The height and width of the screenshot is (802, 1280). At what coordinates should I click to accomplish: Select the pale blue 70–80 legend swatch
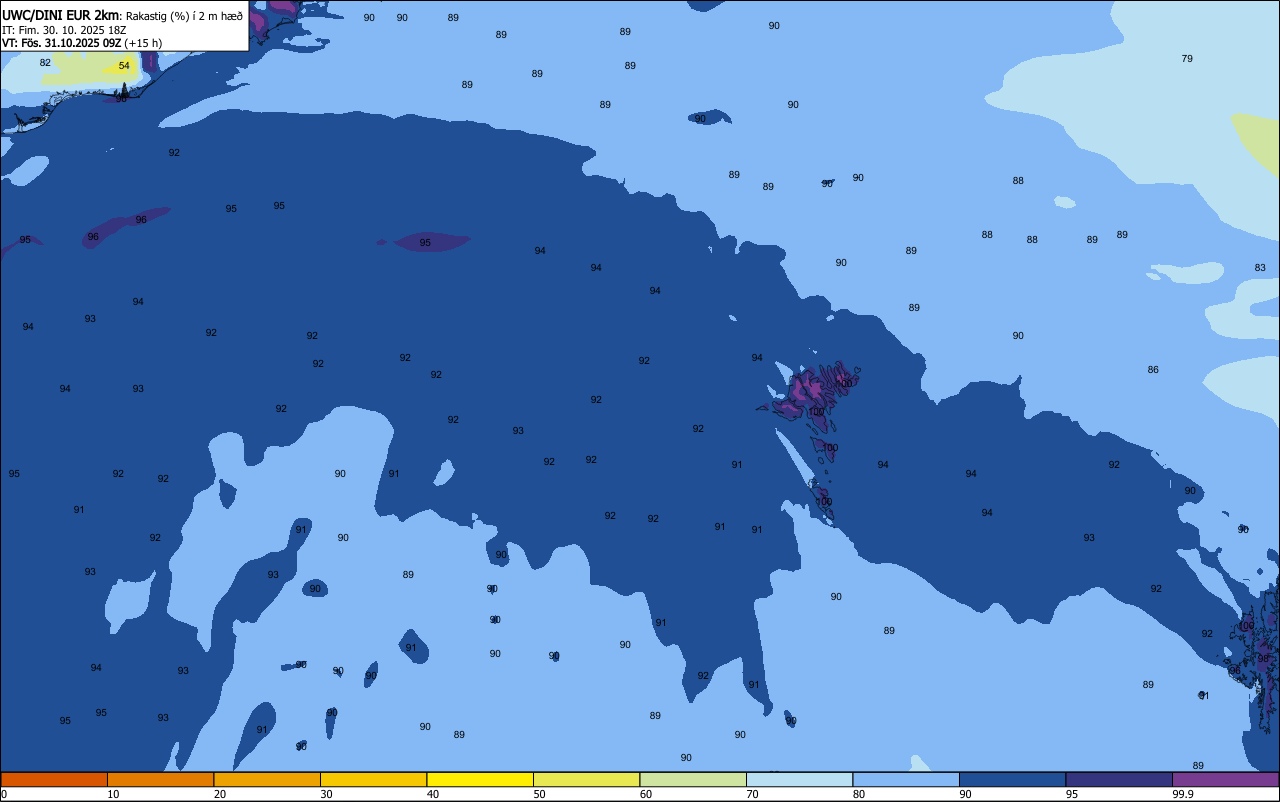[x=799, y=779]
